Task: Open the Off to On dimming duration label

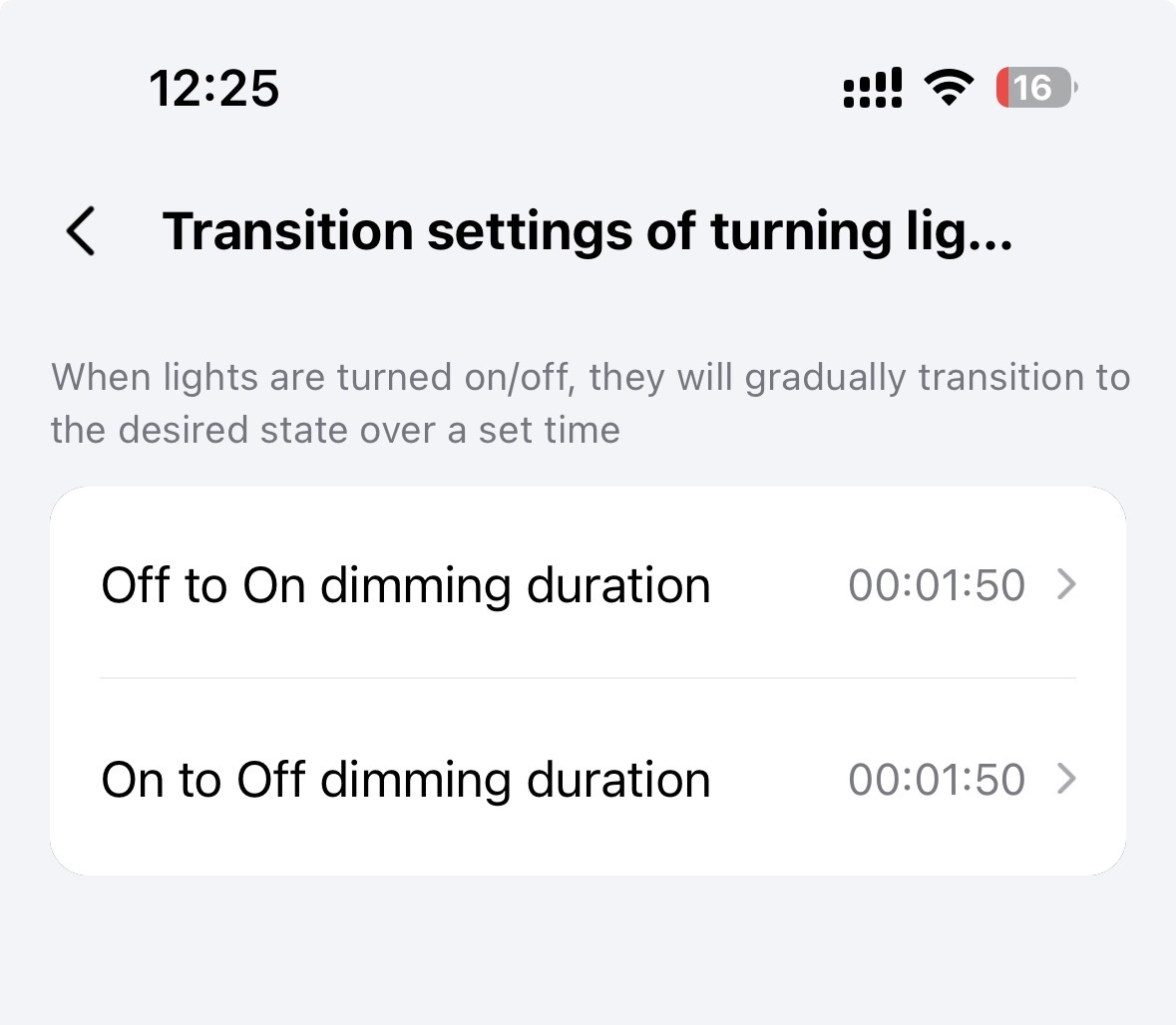Action: pyautogui.click(x=406, y=584)
